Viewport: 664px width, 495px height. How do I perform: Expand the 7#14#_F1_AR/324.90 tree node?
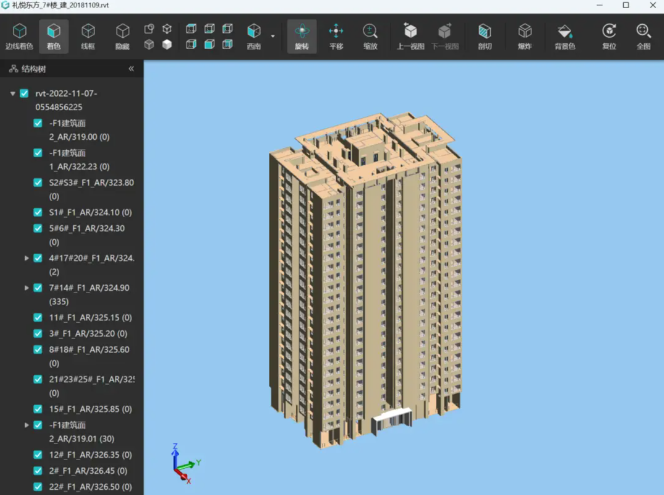click(x=27, y=288)
